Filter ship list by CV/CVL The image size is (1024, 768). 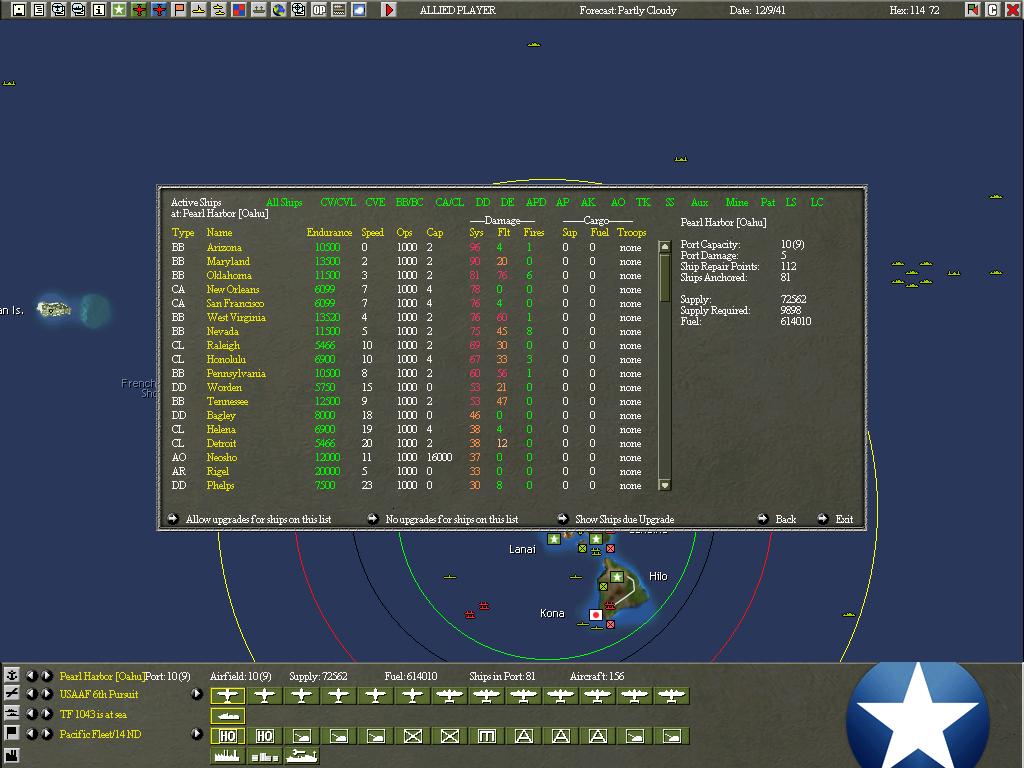[338, 203]
